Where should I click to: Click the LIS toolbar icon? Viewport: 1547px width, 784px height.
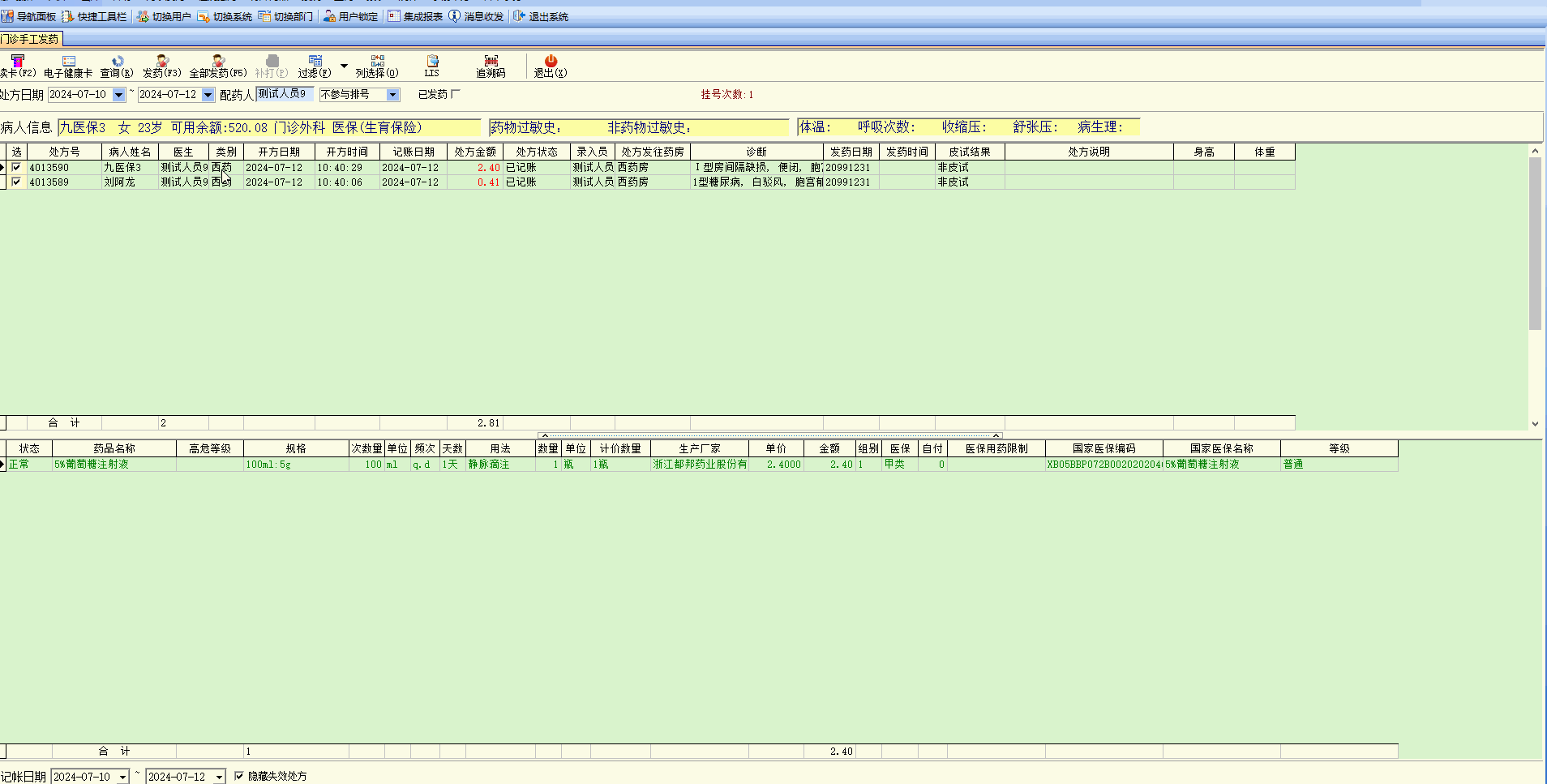click(432, 61)
